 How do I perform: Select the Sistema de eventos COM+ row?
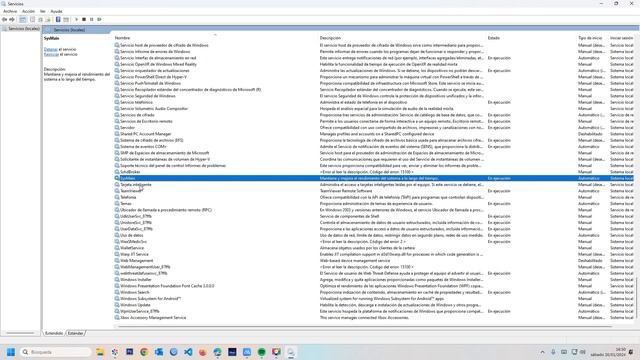click(x=373, y=147)
